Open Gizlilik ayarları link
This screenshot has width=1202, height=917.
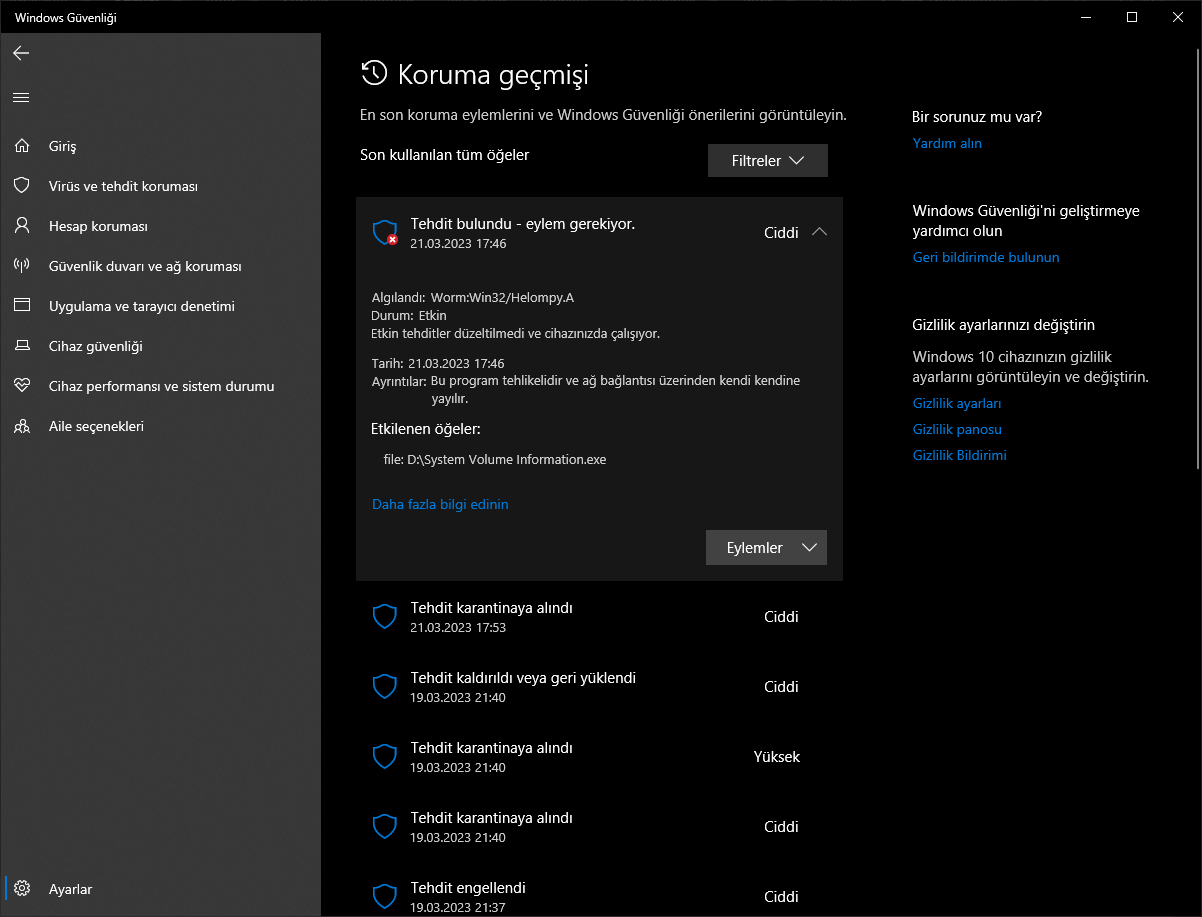coord(957,403)
